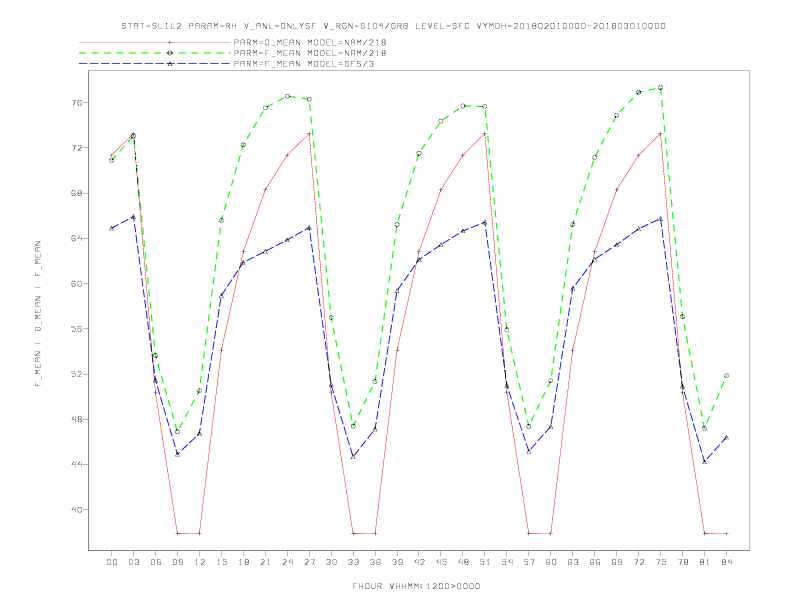Click x-axis forecast hour label 51

tap(485, 562)
